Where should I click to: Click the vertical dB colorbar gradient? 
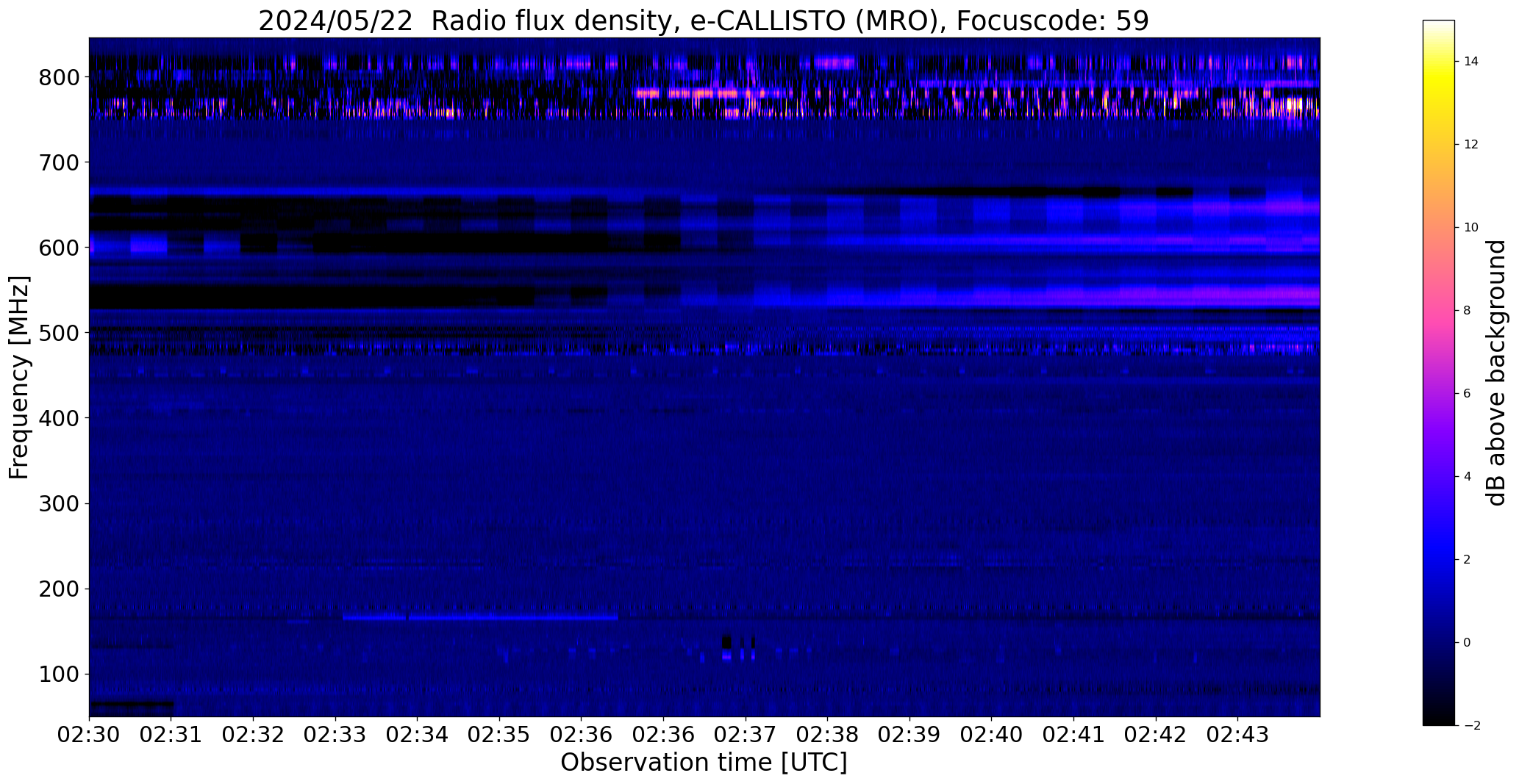pos(1439,373)
